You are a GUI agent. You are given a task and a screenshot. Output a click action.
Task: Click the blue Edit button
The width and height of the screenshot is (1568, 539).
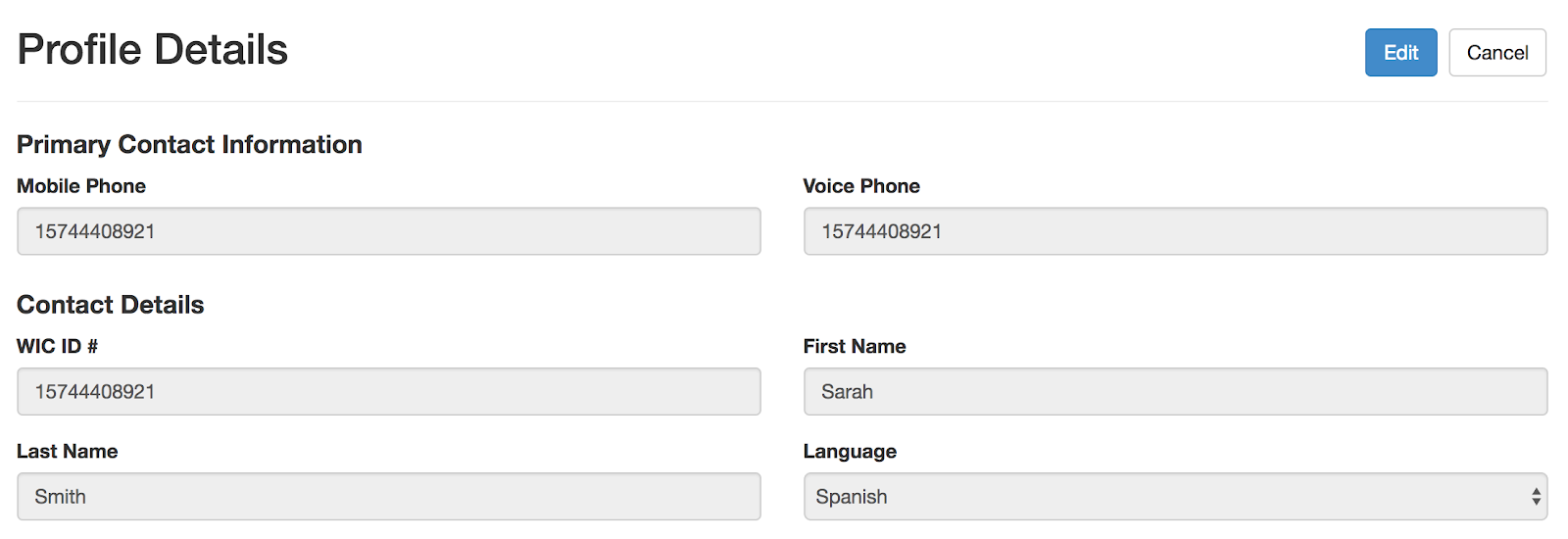tap(1400, 53)
